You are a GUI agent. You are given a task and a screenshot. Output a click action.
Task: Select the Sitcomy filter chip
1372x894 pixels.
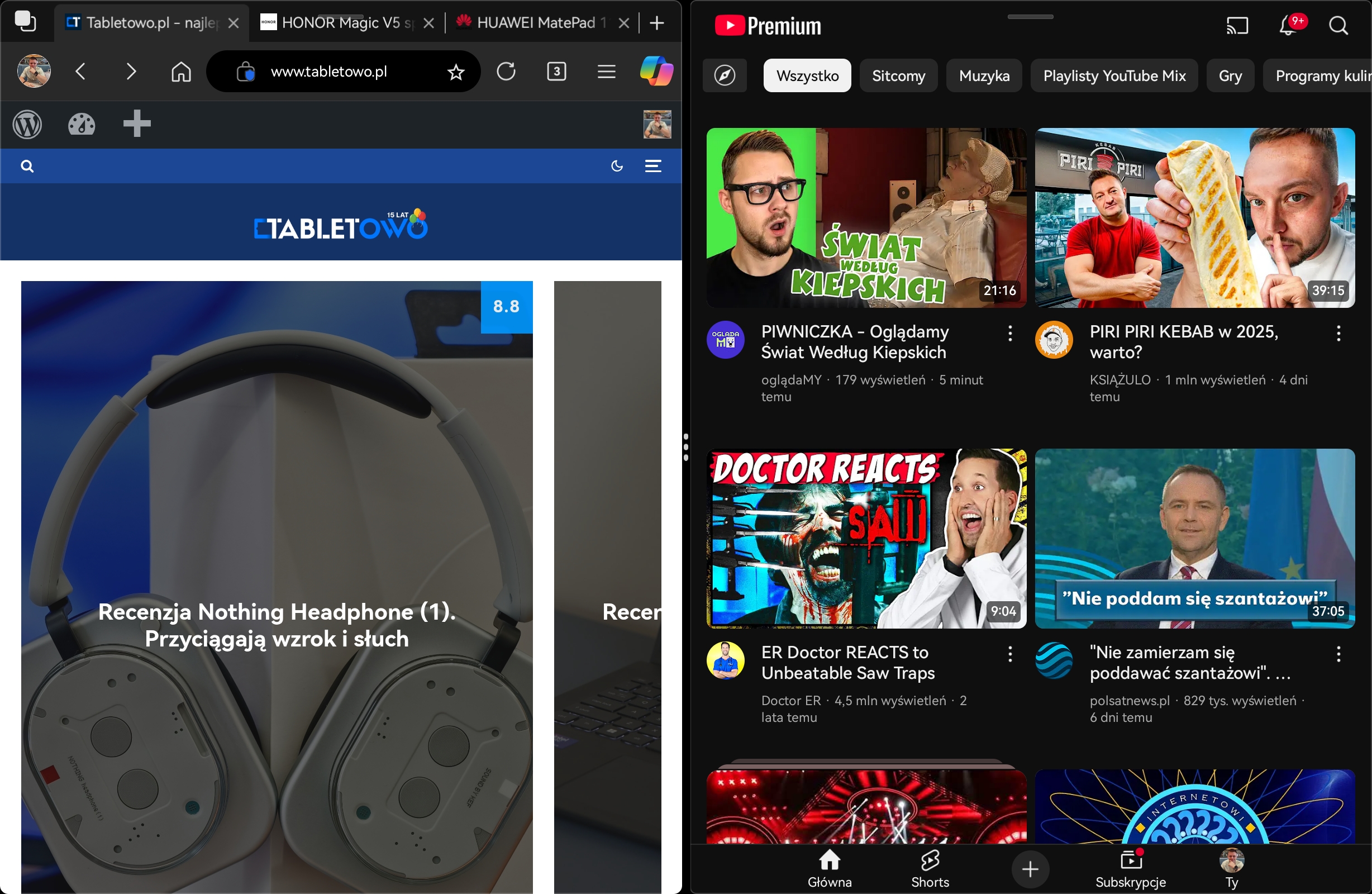click(x=898, y=75)
